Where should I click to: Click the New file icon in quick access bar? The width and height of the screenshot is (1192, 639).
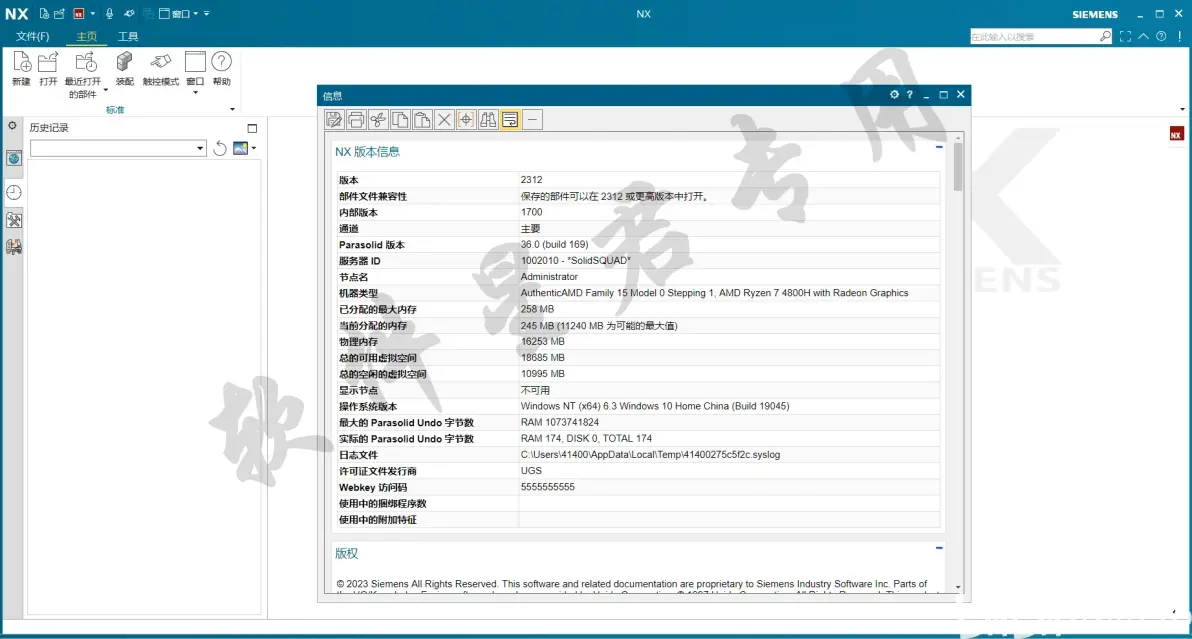point(44,14)
